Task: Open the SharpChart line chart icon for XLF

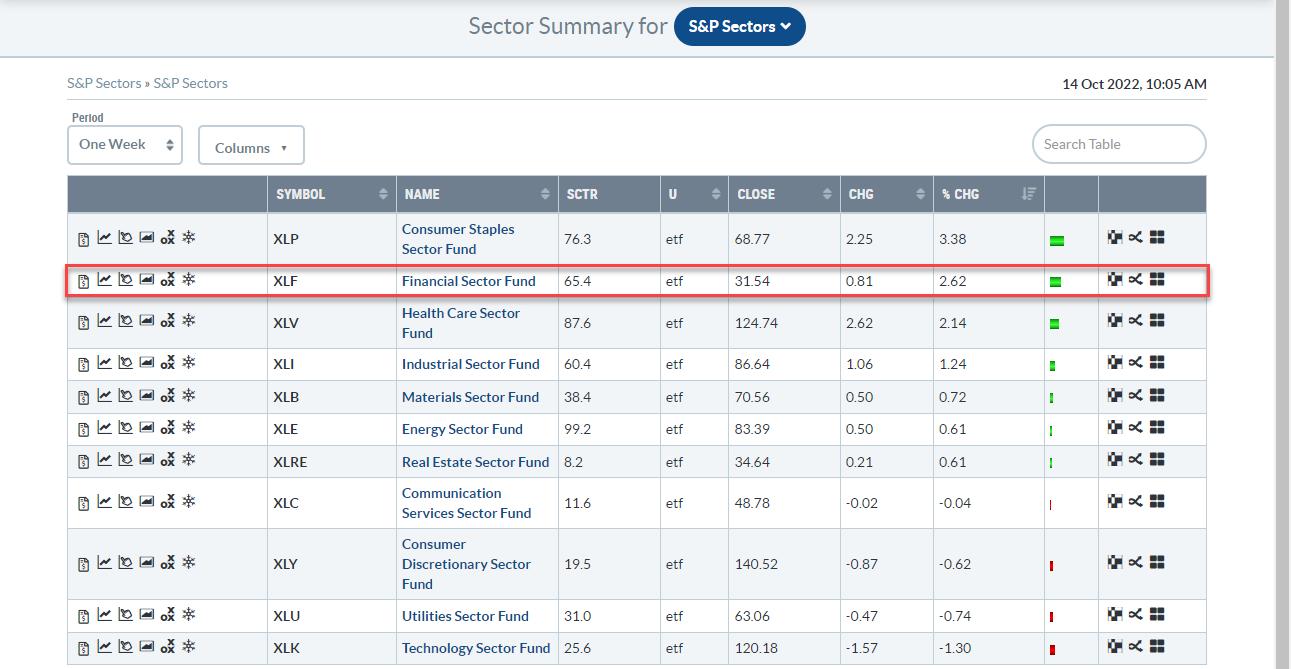Action: point(104,280)
